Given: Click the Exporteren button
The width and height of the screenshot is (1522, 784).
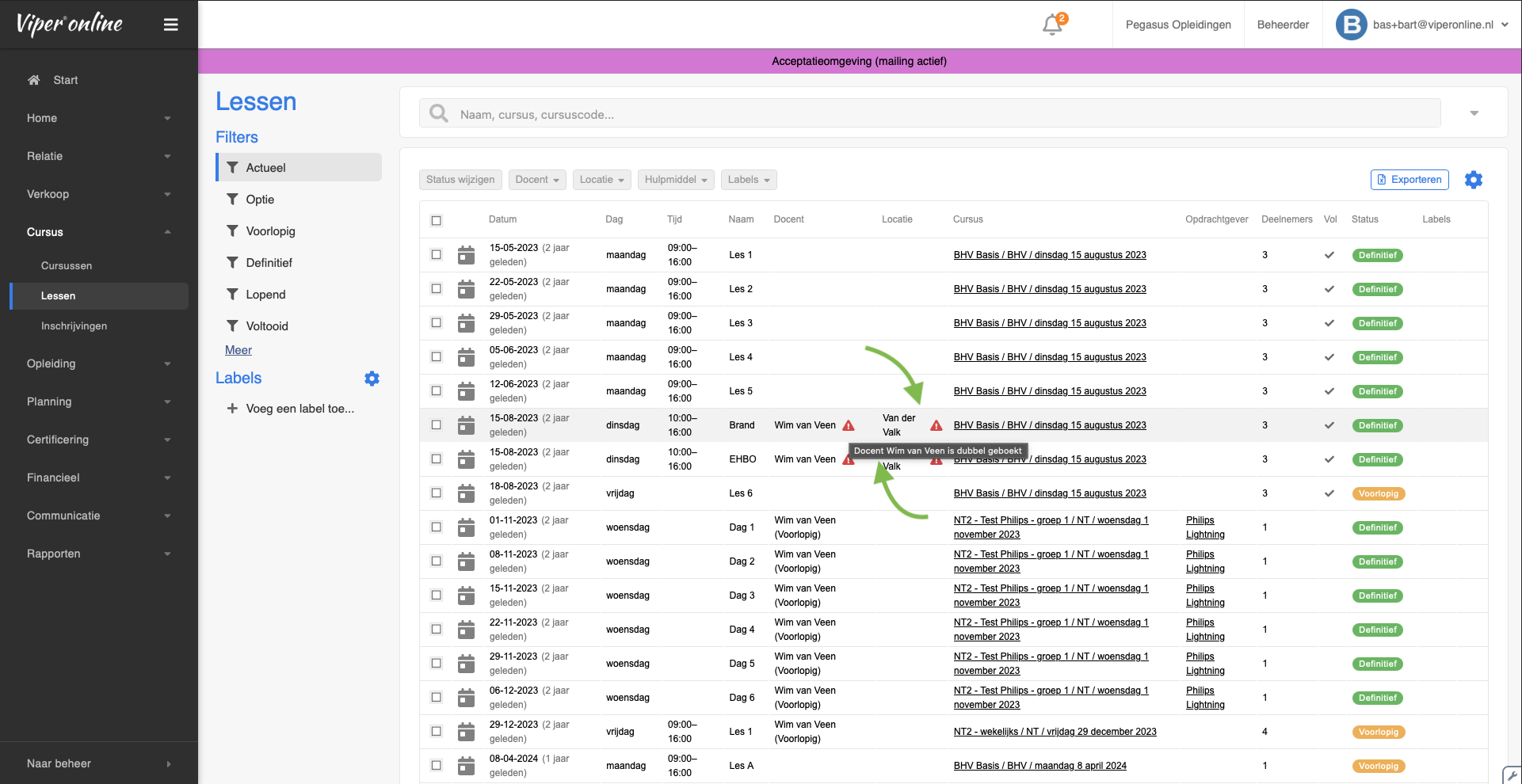Looking at the screenshot, I should point(1409,180).
